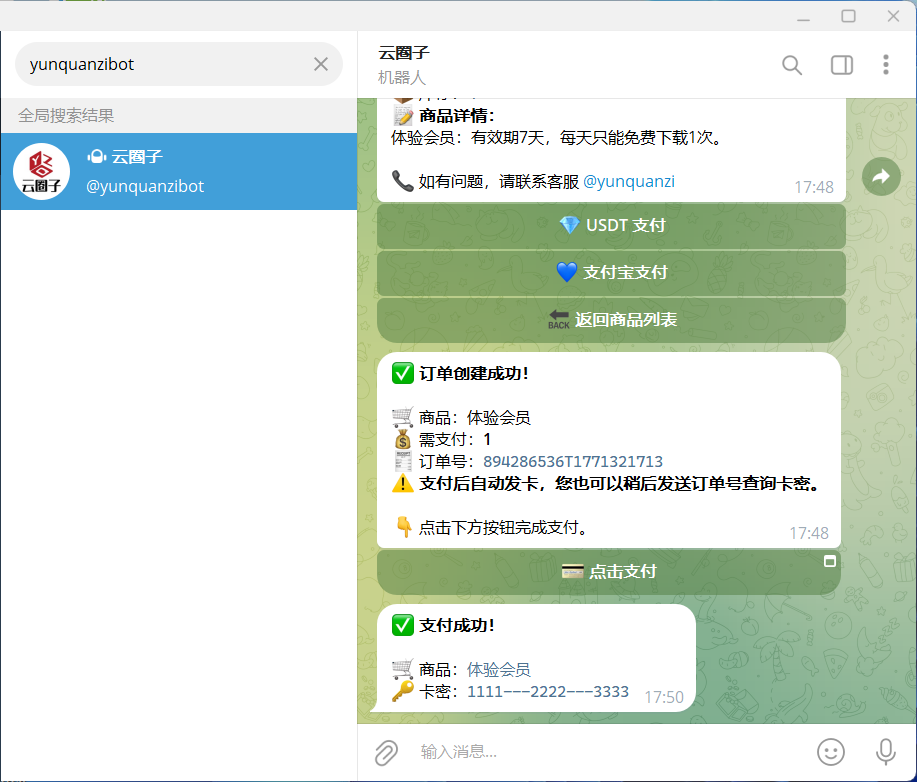Image resolution: width=917 pixels, height=782 pixels.
Task: Clear the search with the X icon
Action: click(321, 63)
